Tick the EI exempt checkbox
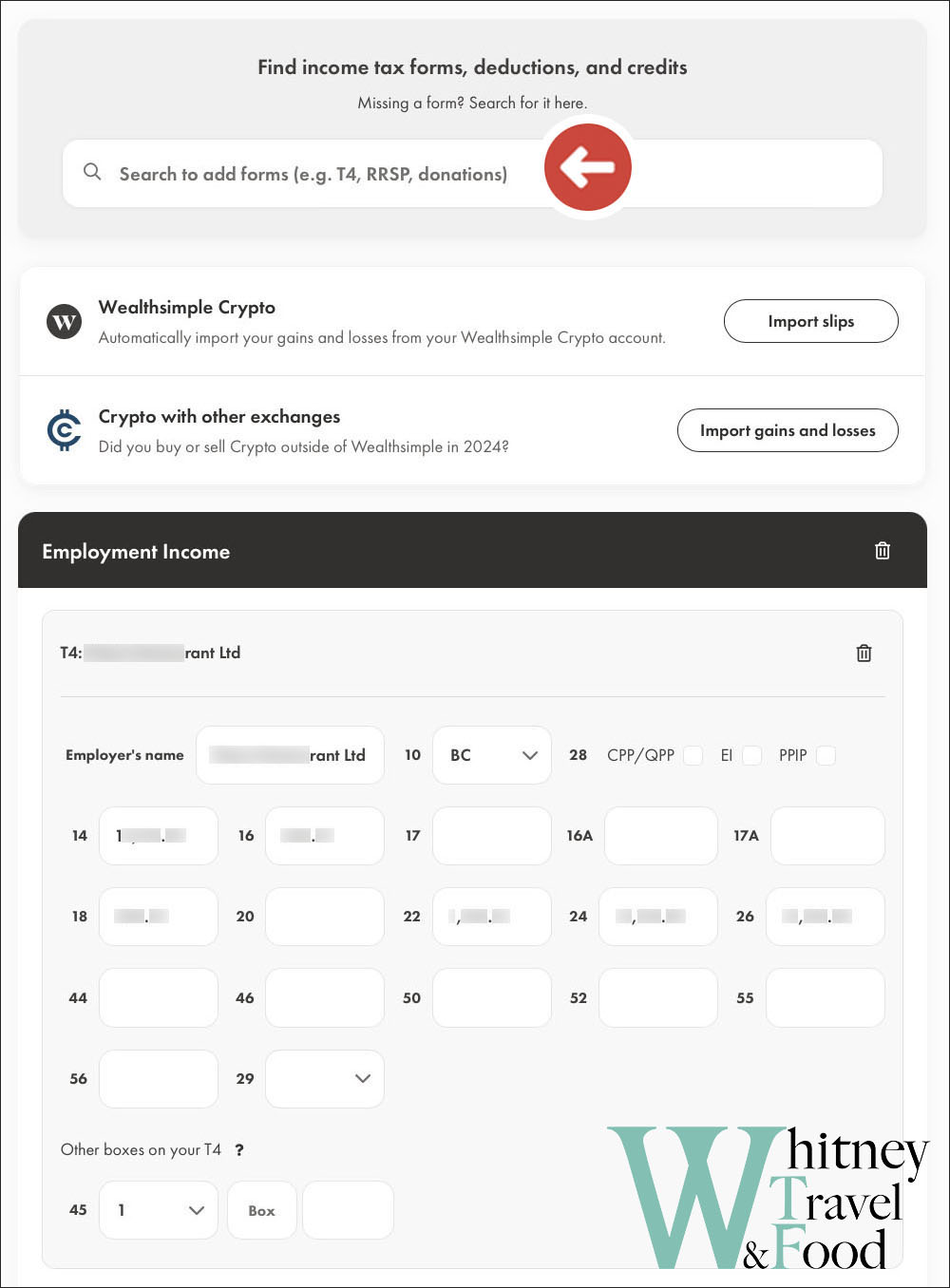This screenshot has width=950, height=1288. click(751, 755)
